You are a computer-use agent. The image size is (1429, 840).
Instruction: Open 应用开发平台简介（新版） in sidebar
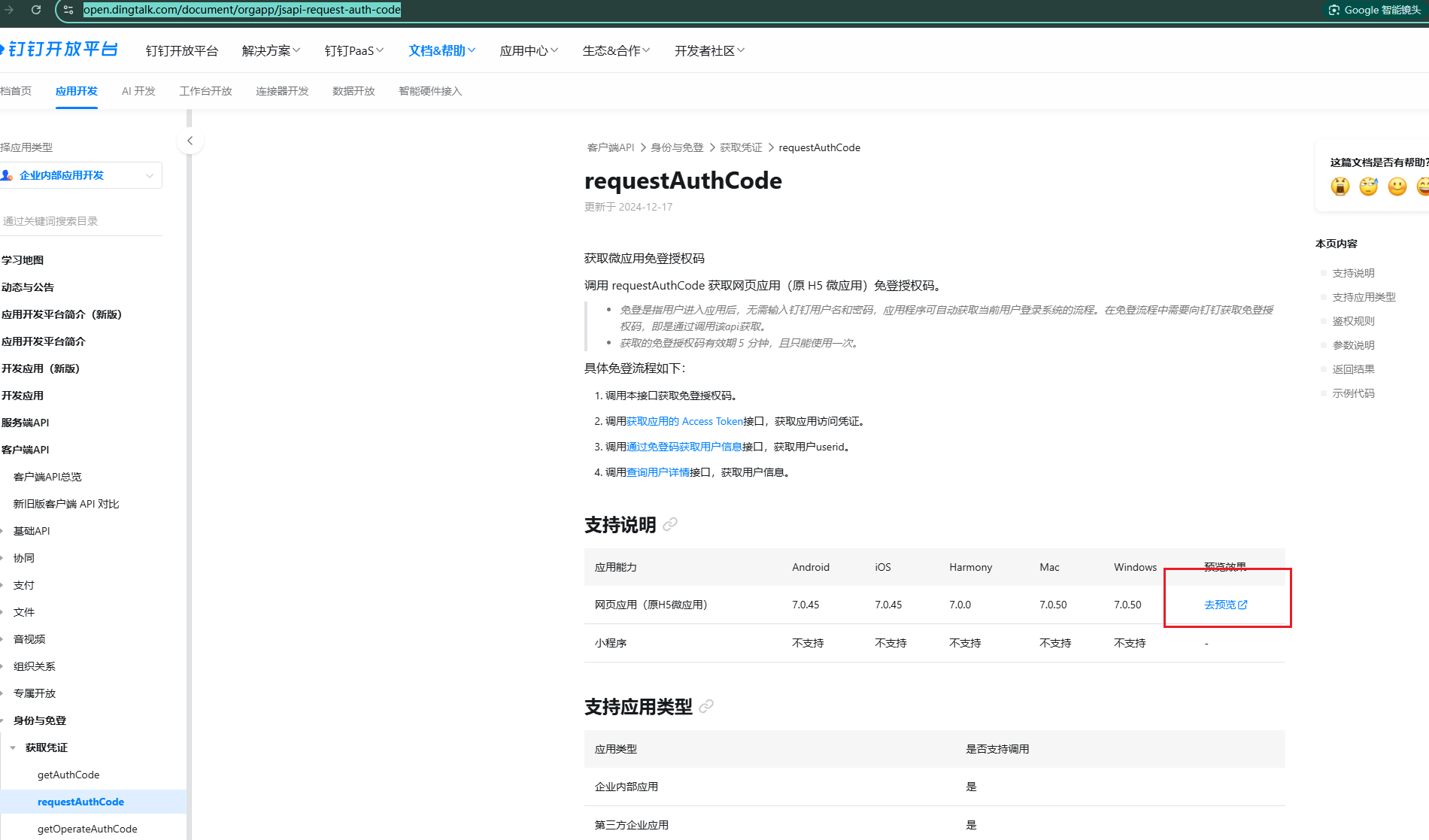coord(62,314)
